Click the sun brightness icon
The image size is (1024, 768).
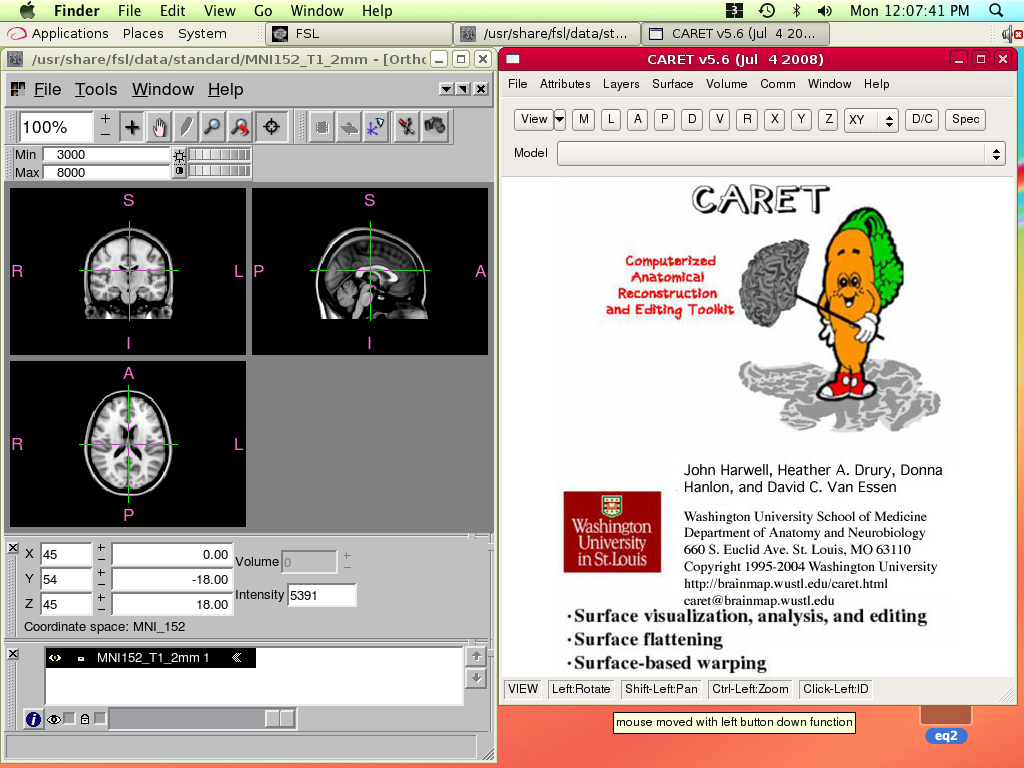click(179, 155)
